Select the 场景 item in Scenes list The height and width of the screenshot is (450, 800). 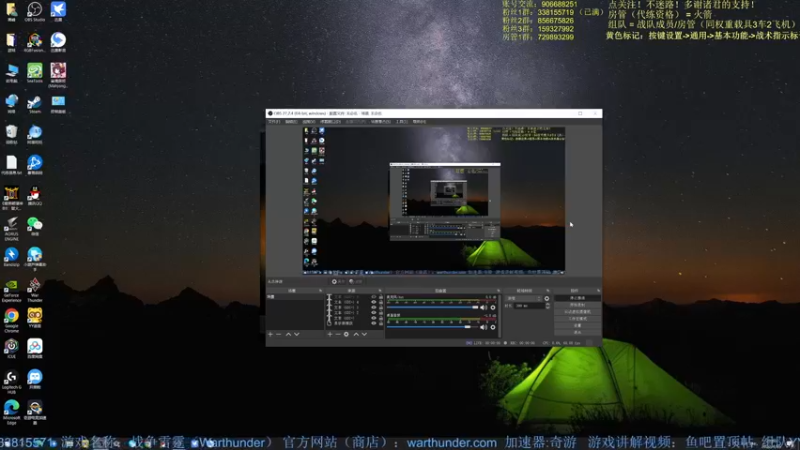(x=295, y=297)
